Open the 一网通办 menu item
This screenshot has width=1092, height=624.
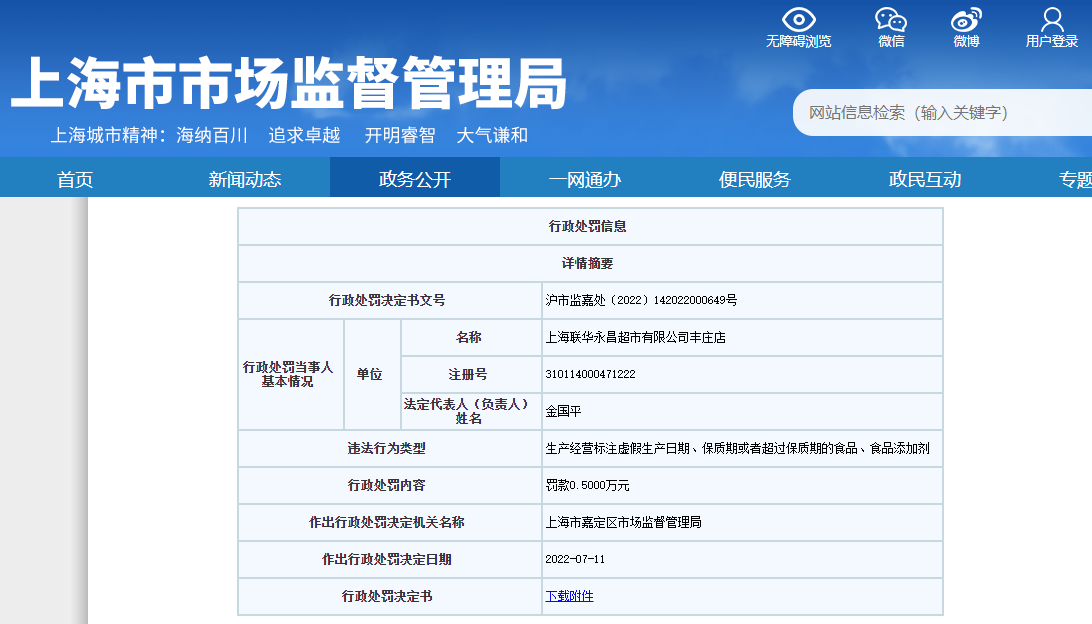point(585,179)
